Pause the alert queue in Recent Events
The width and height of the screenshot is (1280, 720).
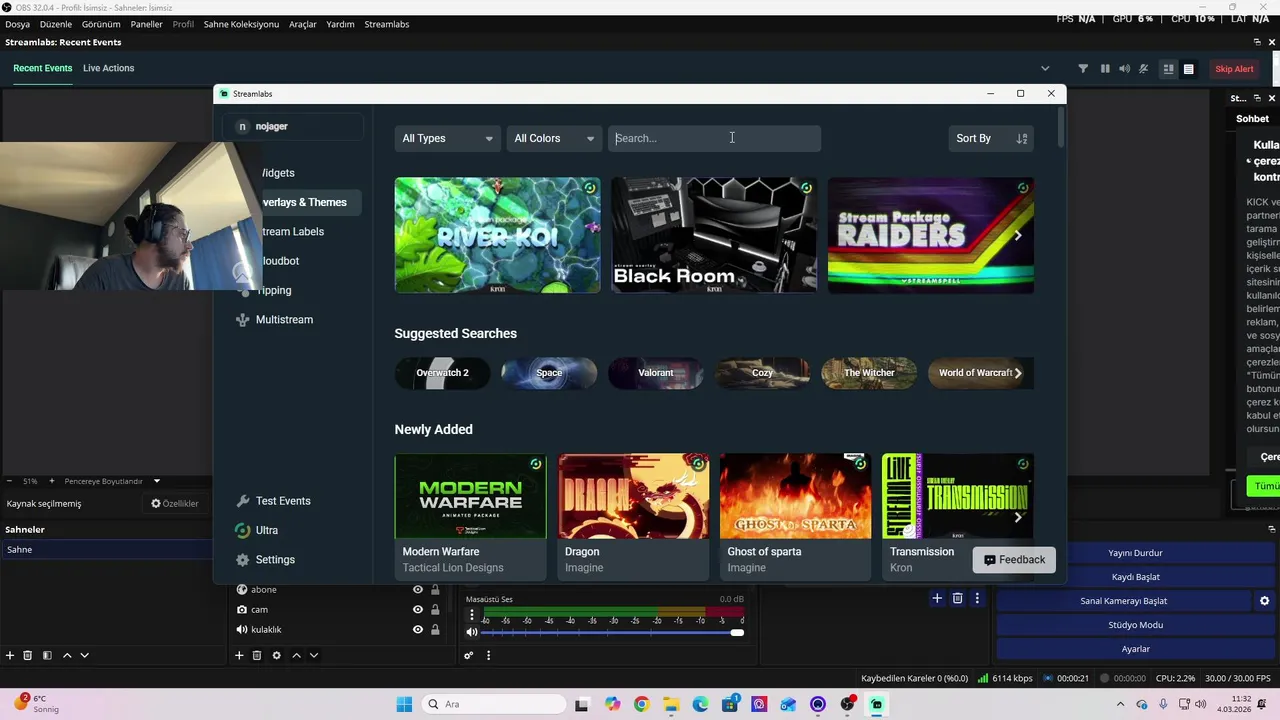[x=1105, y=69]
